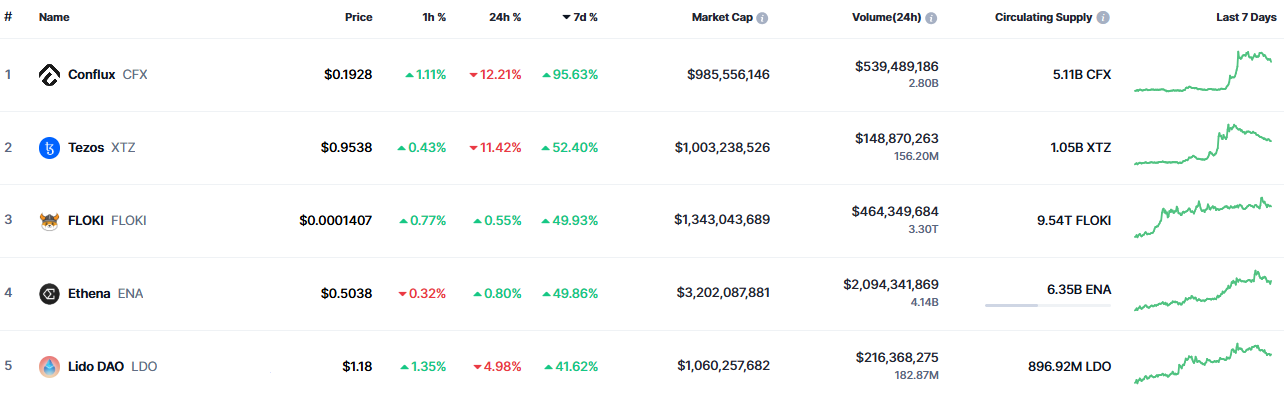Click Ethena volume $2,094,341,869
Image resolution: width=1284 pixels, height=414 pixels.
coord(891,285)
